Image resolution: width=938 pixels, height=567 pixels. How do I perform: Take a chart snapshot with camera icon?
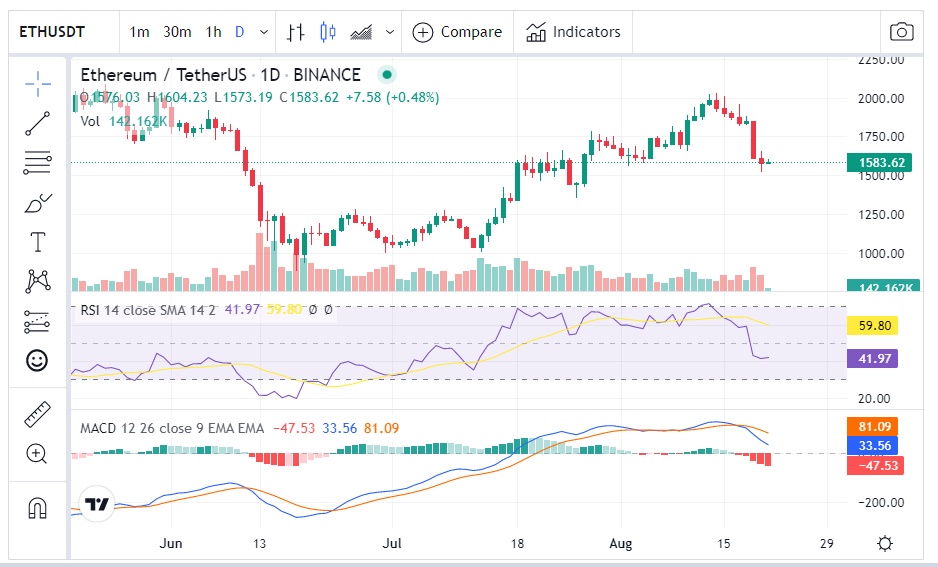pyautogui.click(x=901, y=32)
